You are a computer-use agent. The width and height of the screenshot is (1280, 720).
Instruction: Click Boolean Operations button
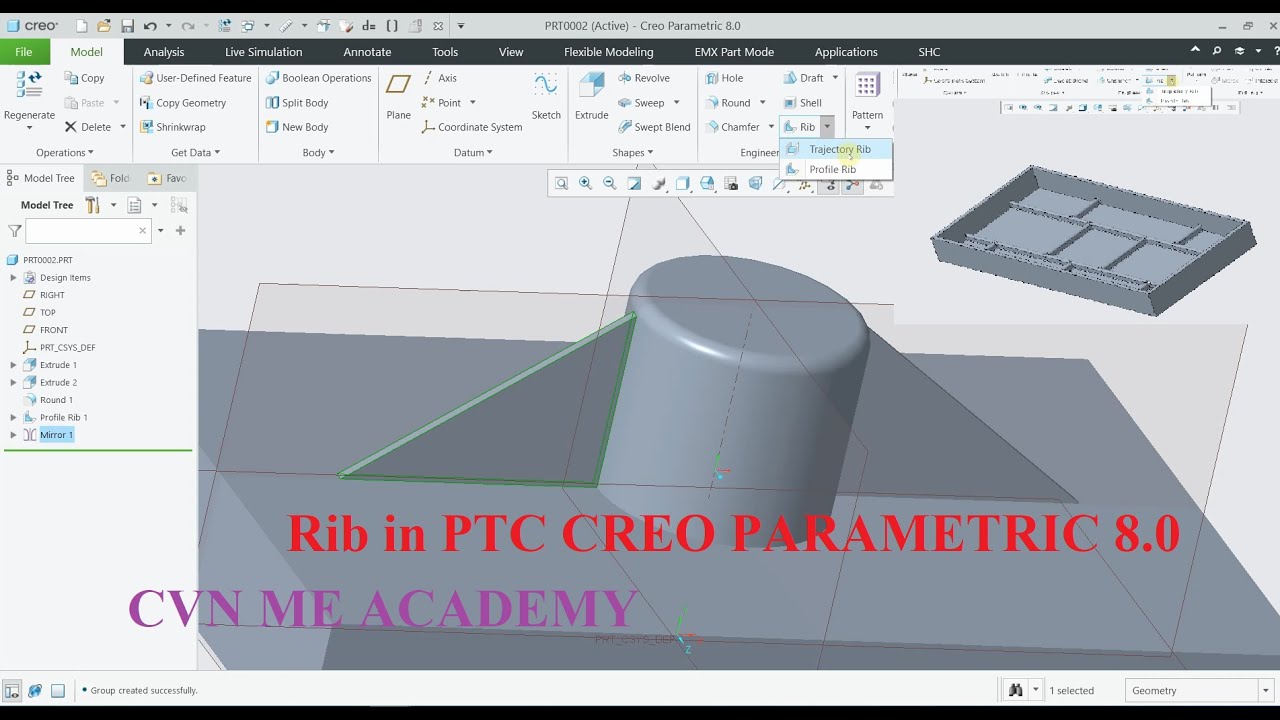319,78
